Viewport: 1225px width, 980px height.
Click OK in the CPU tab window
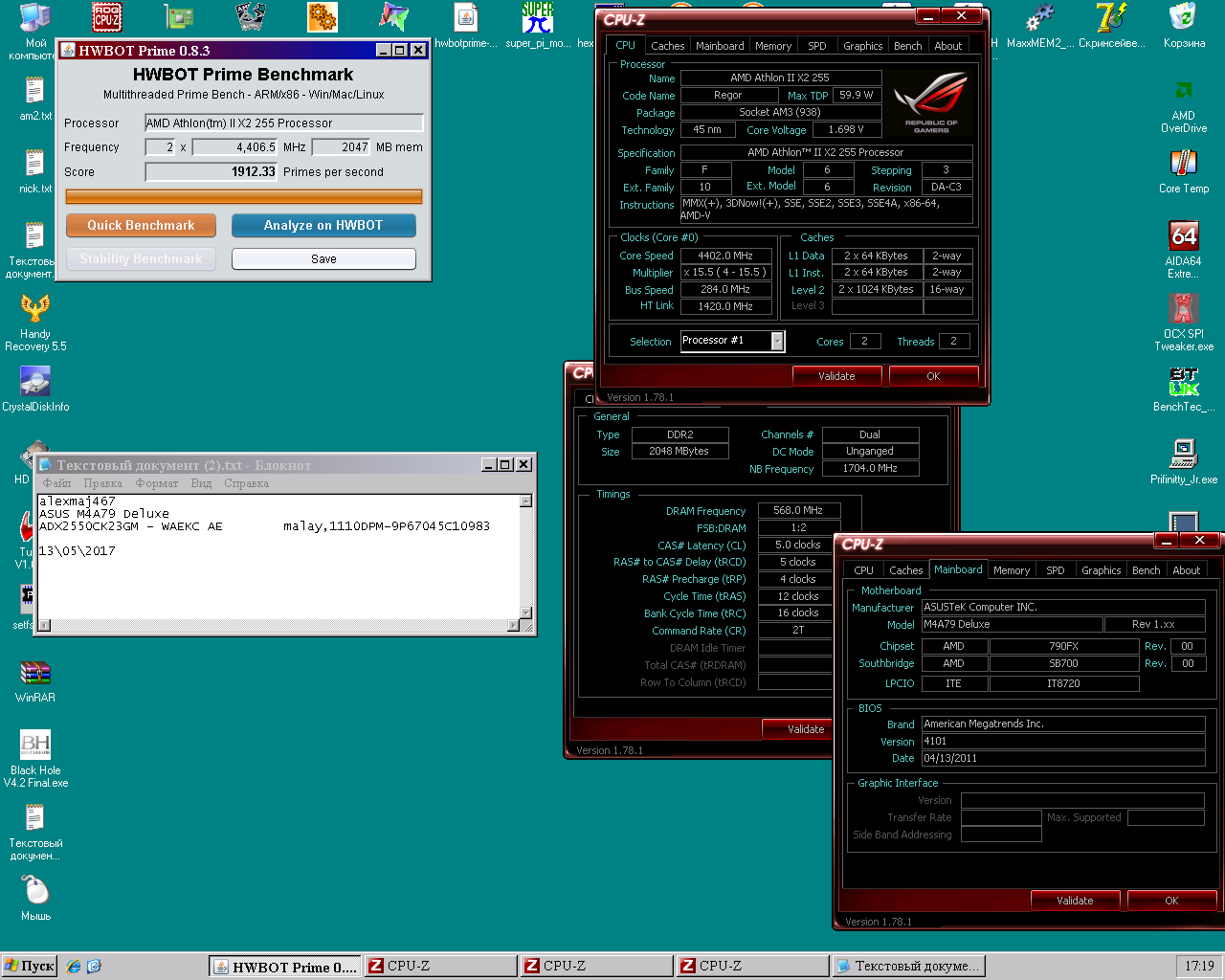click(x=933, y=376)
